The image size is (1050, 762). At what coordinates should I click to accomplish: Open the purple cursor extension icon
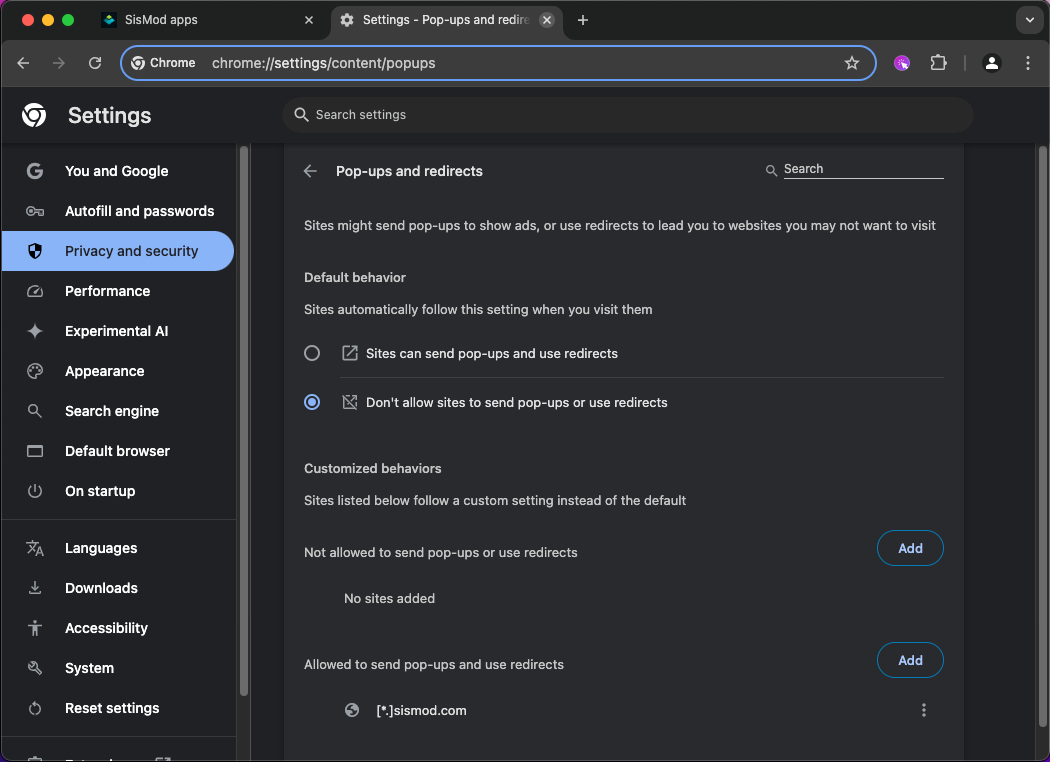click(x=902, y=63)
